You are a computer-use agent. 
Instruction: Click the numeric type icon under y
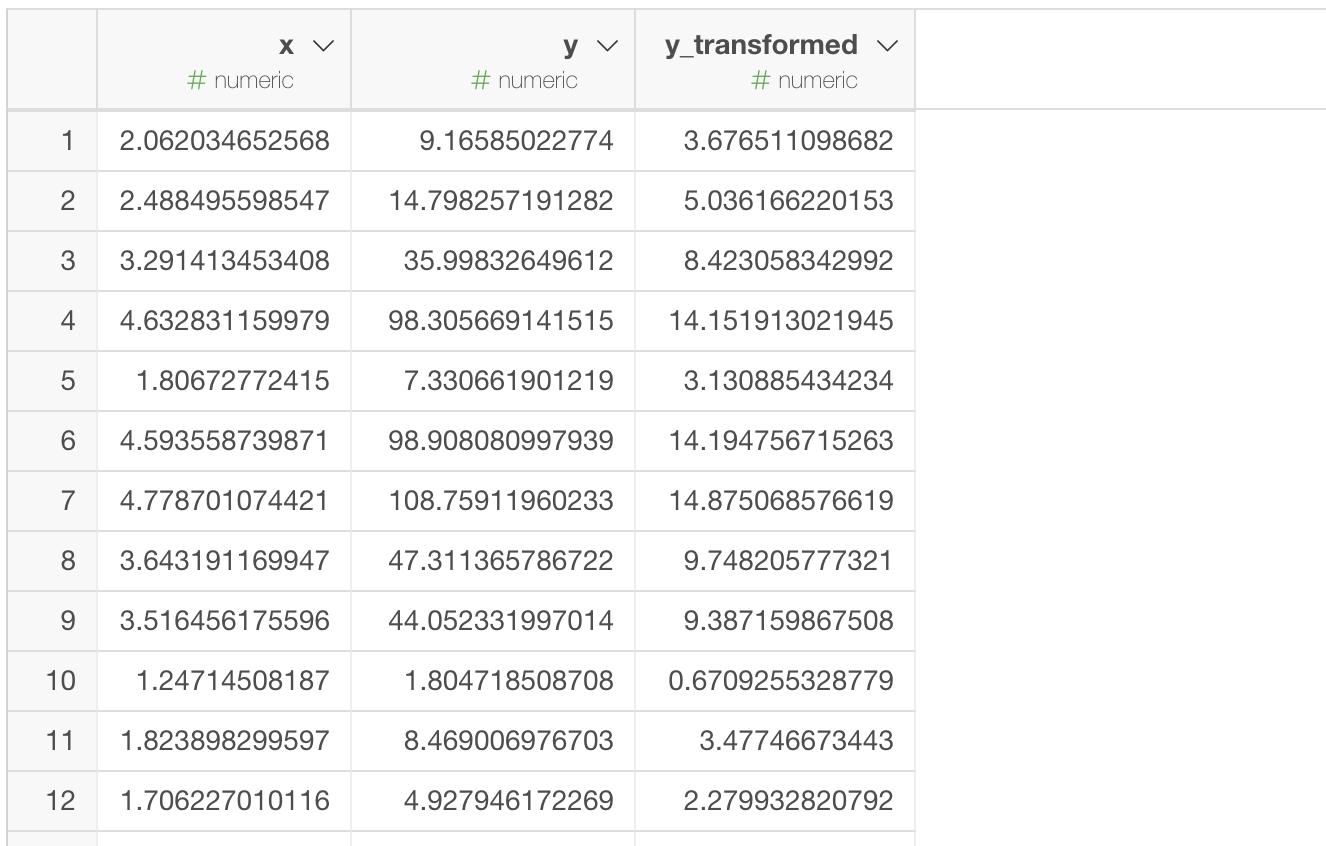pos(480,81)
